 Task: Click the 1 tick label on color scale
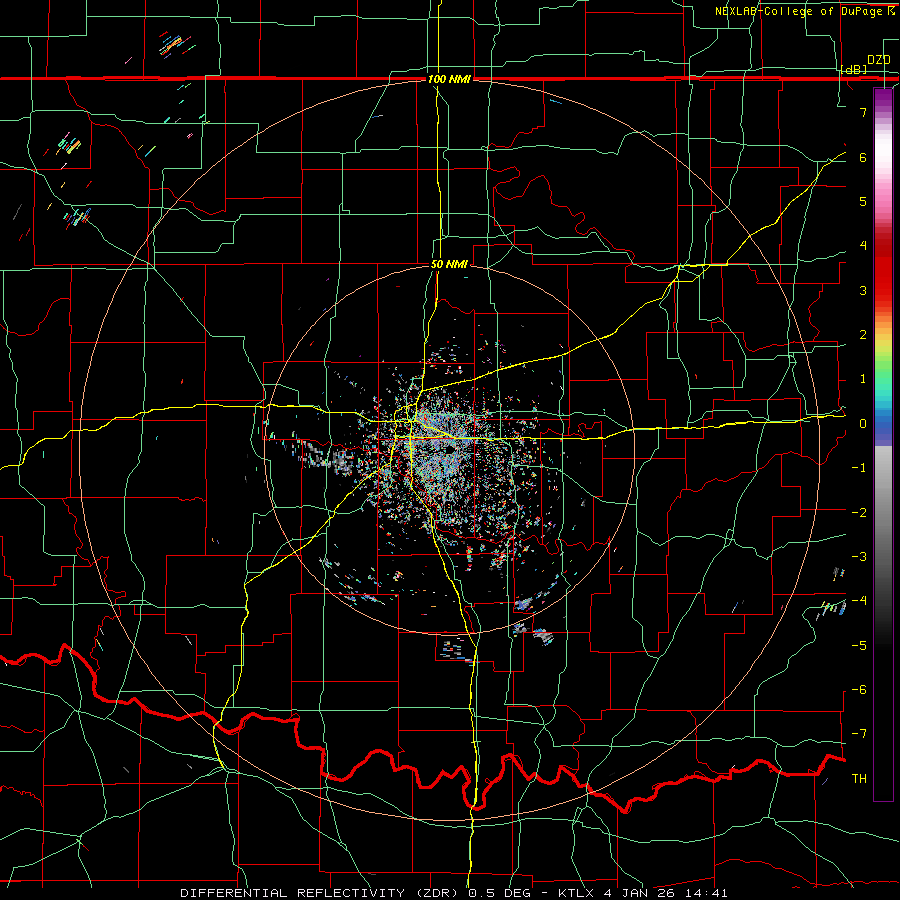click(863, 379)
